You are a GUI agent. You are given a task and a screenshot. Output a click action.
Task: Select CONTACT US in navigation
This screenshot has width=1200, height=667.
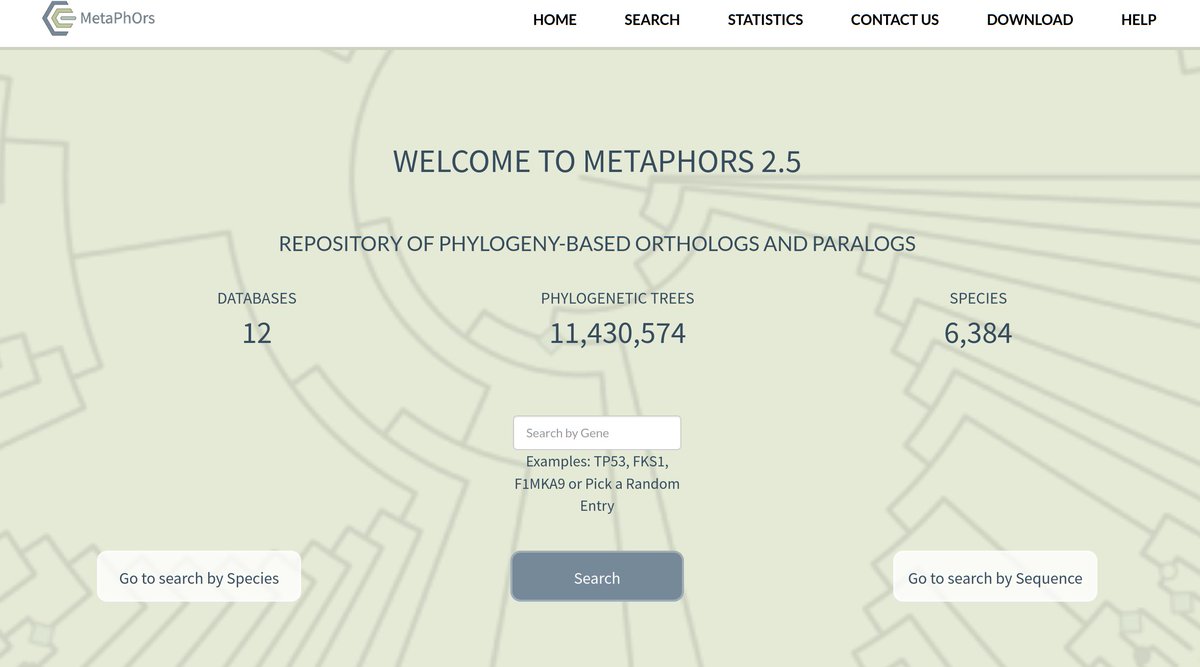click(x=895, y=20)
